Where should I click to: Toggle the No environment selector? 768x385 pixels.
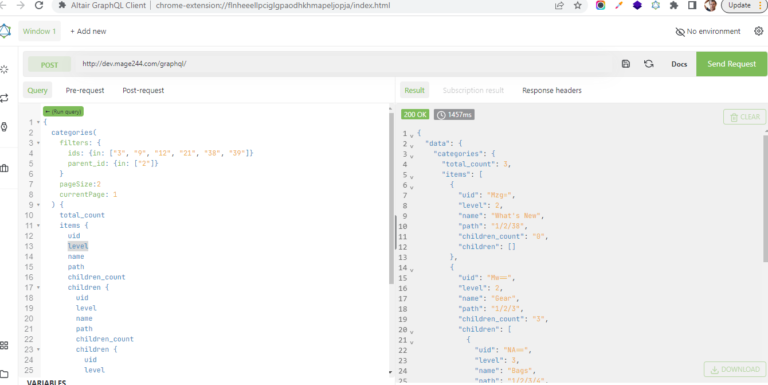[708, 31]
